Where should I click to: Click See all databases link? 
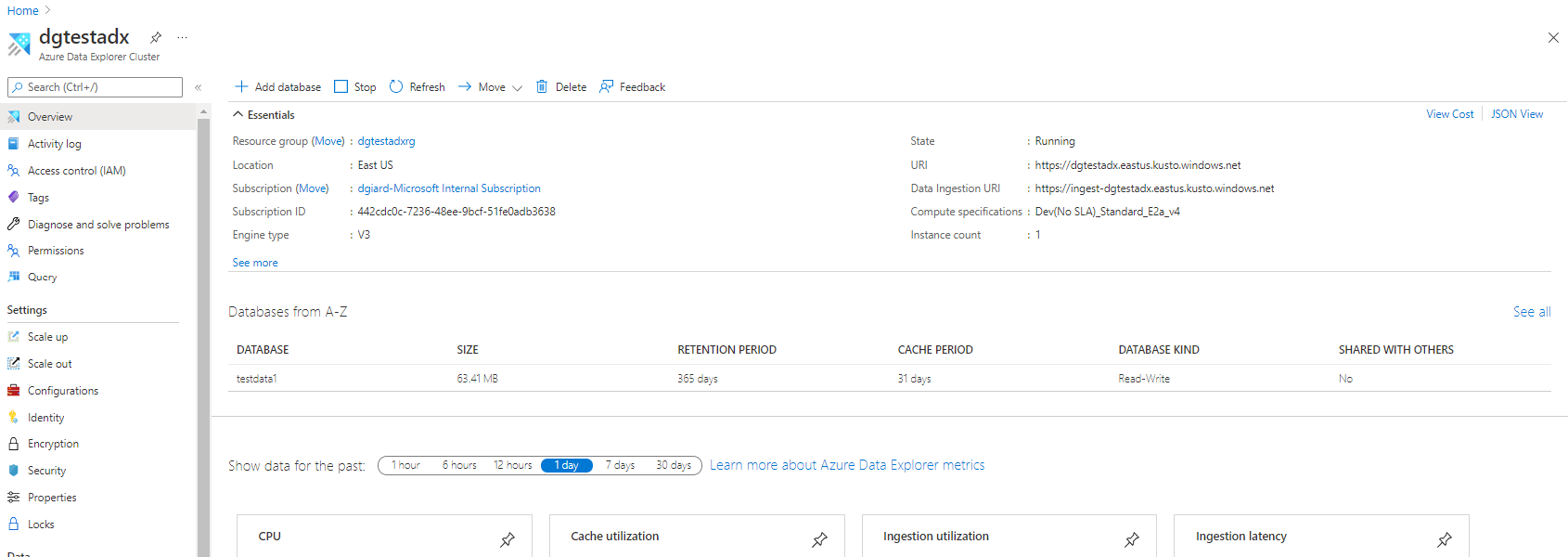point(1532,312)
